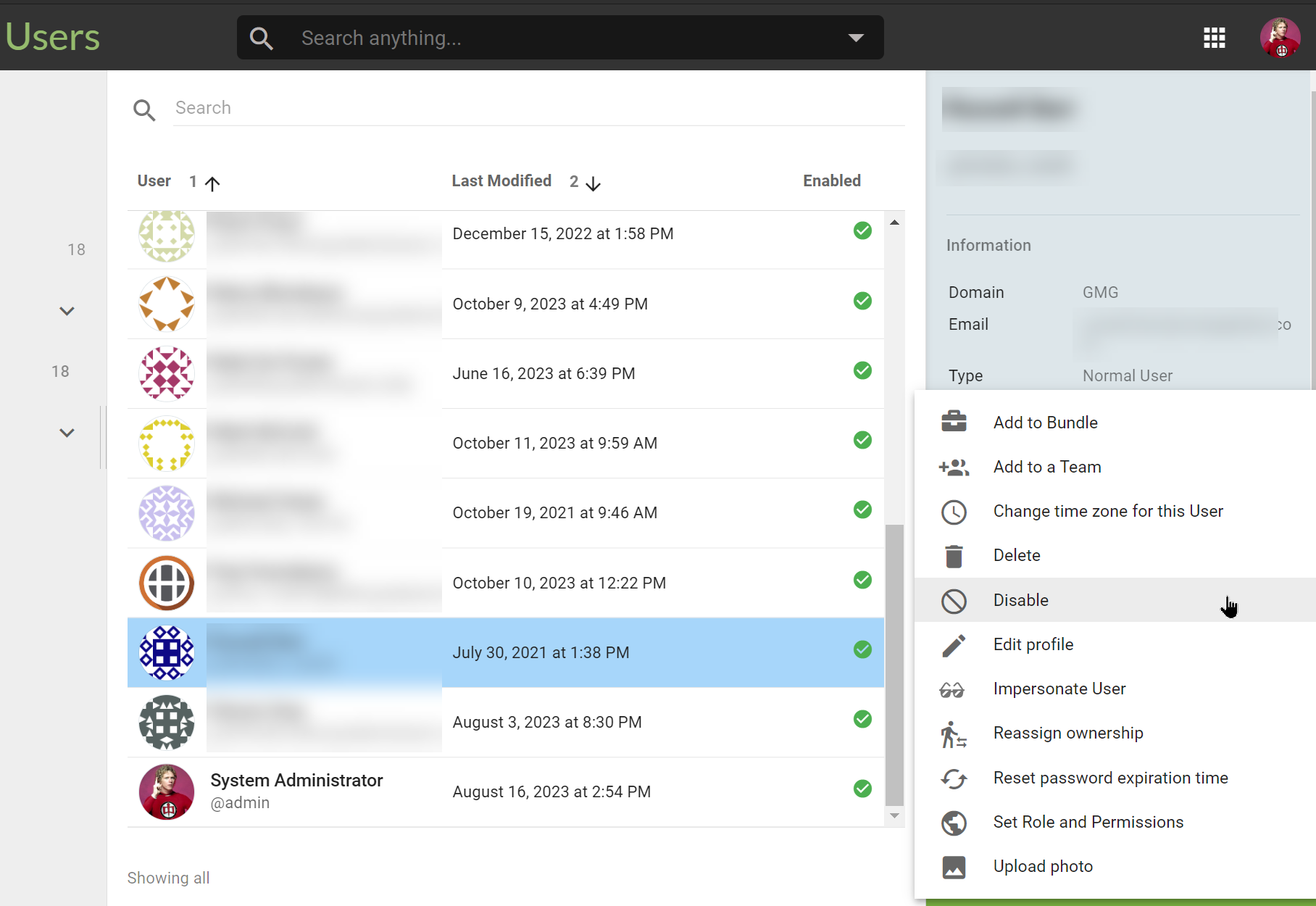Toggle enabled checkmark for October 9, 2023 row
The width and height of the screenshot is (1316, 906).
pyautogui.click(x=862, y=301)
